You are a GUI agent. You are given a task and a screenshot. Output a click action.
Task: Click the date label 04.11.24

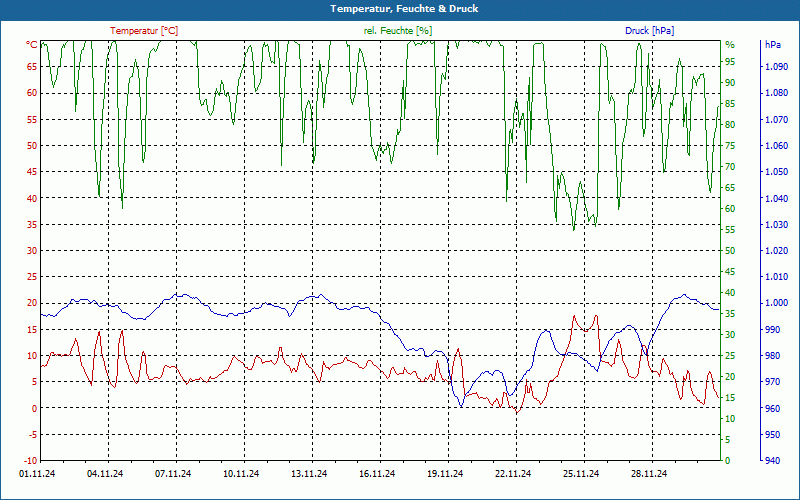pyautogui.click(x=105, y=474)
